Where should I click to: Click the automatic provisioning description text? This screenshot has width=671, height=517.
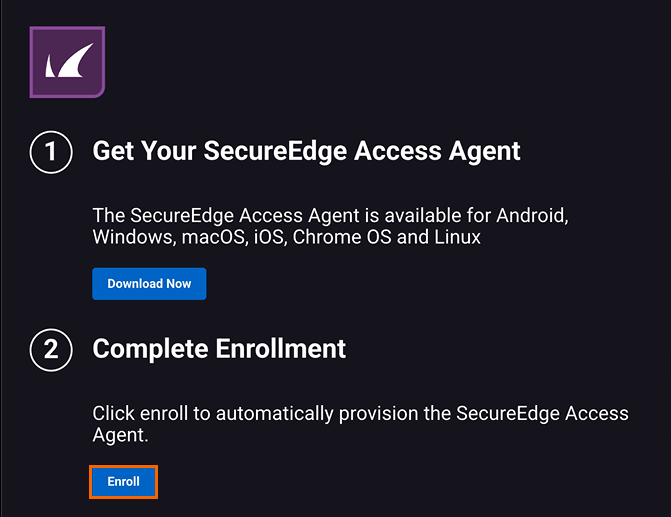pyautogui.click(x=360, y=424)
